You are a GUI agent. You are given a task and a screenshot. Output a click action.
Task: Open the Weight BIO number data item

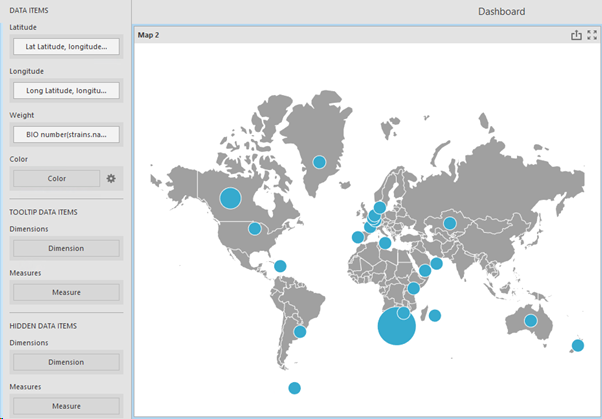tap(65, 134)
